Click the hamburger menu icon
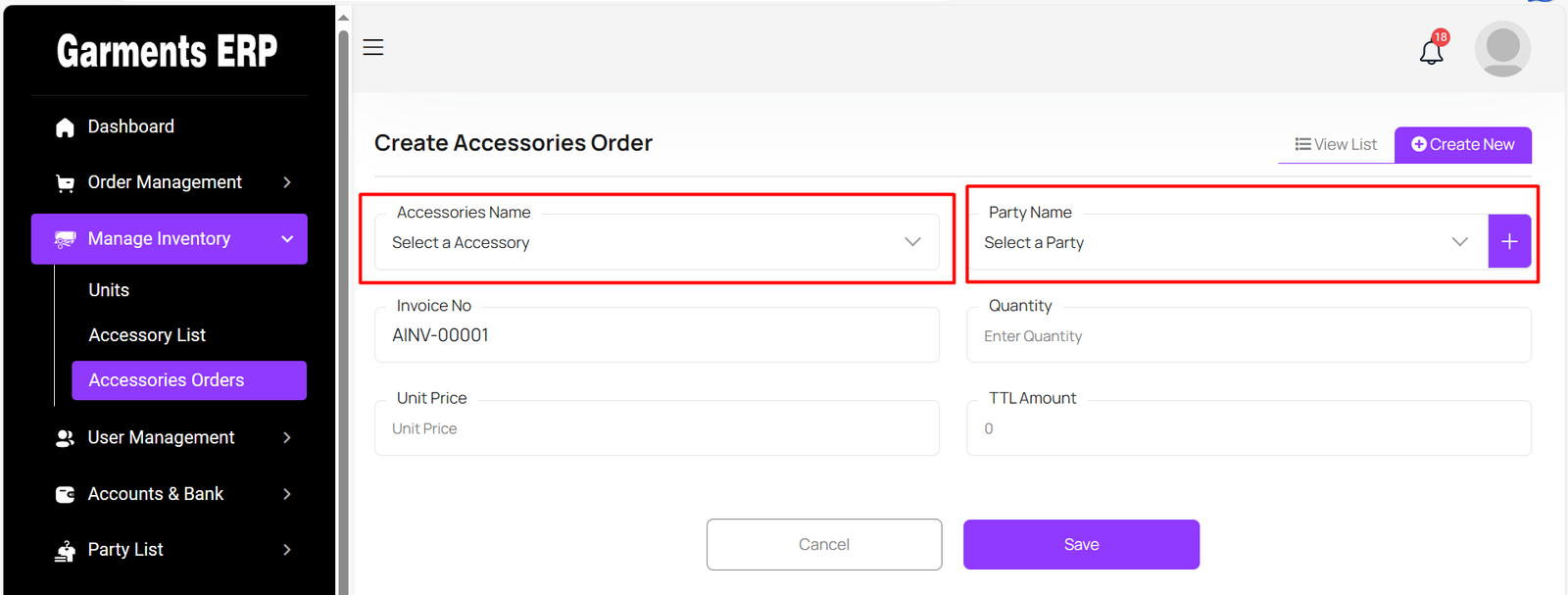 (373, 47)
